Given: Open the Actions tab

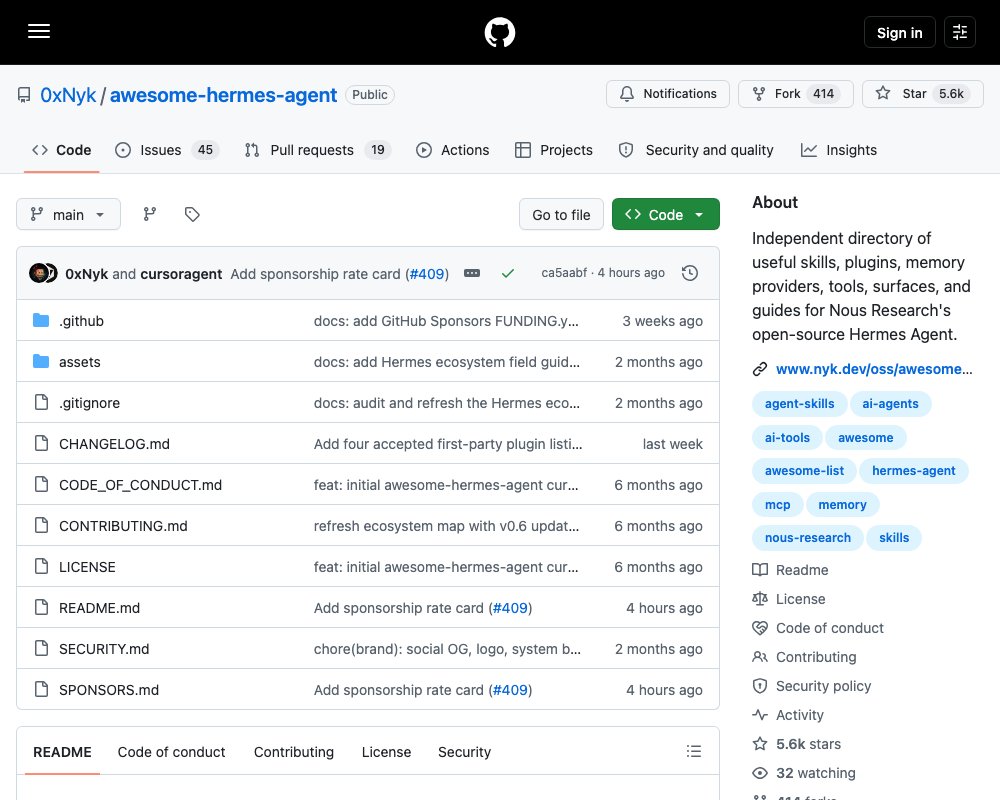Looking at the screenshot, I should click(453, 150).
